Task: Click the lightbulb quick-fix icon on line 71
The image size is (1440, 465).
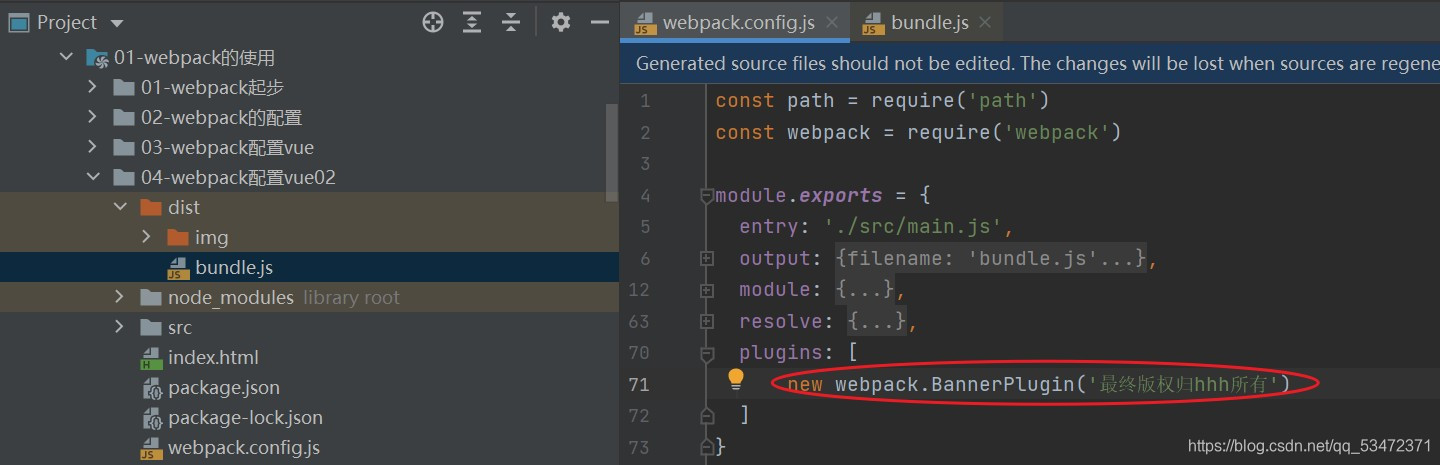Action: point(736,379)
